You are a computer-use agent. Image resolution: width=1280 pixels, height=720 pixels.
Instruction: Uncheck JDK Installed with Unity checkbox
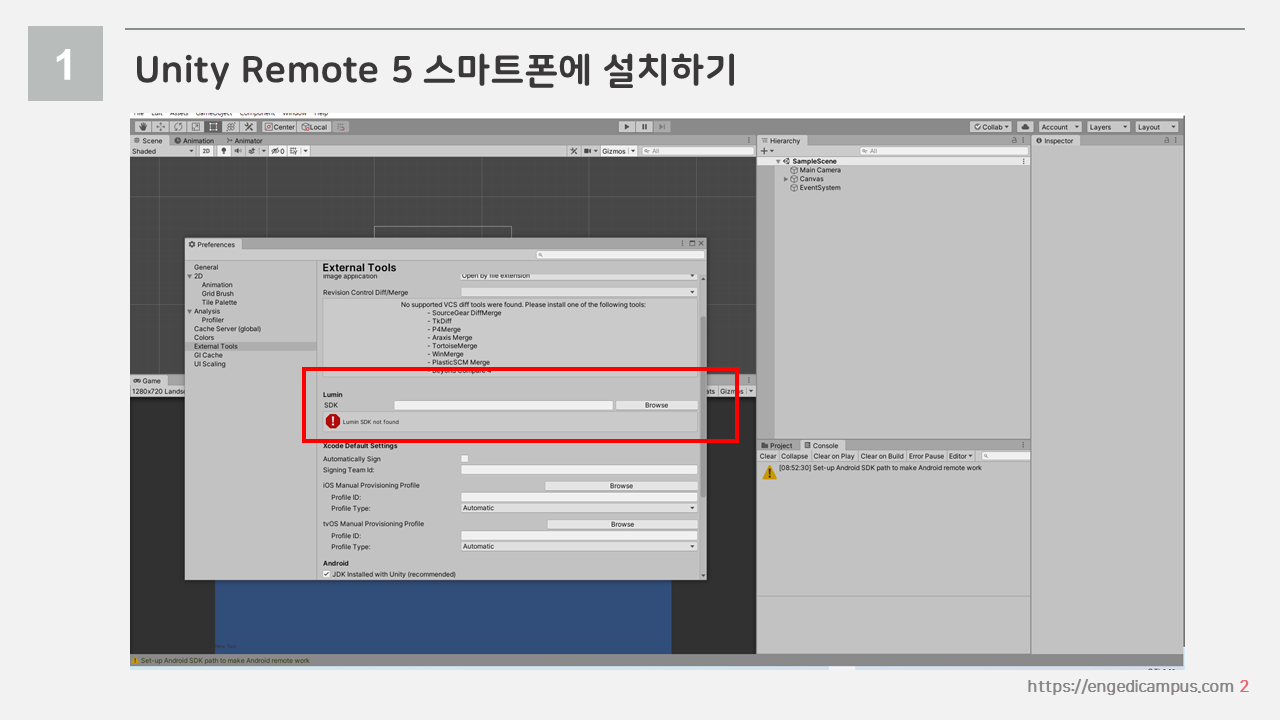[x=326, y=574]
